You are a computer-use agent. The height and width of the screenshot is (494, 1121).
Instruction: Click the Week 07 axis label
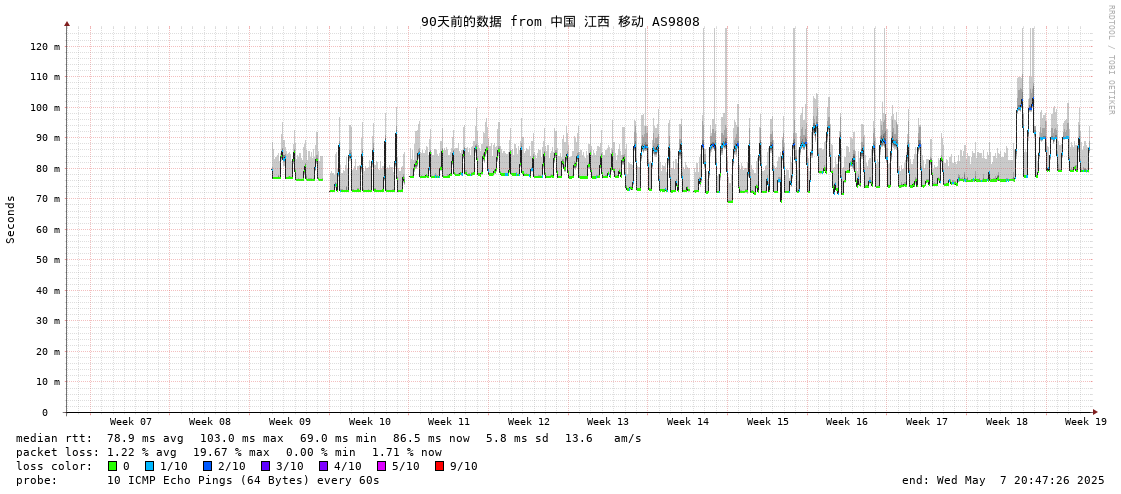pyautogui.click(x=131, y=422)
